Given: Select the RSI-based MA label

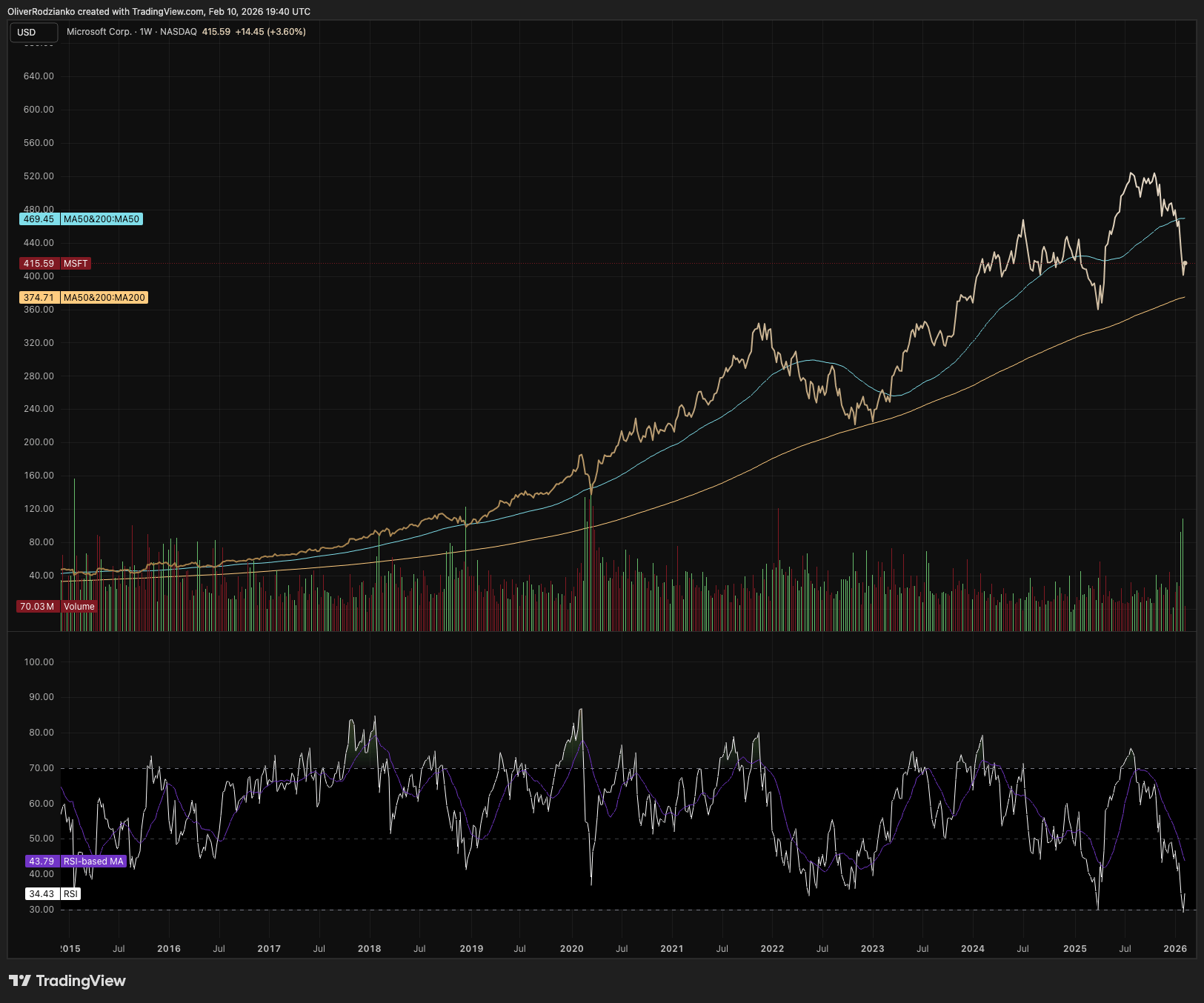Looking at the screenshot, I should pyautogui.click(x=93, y=862).
